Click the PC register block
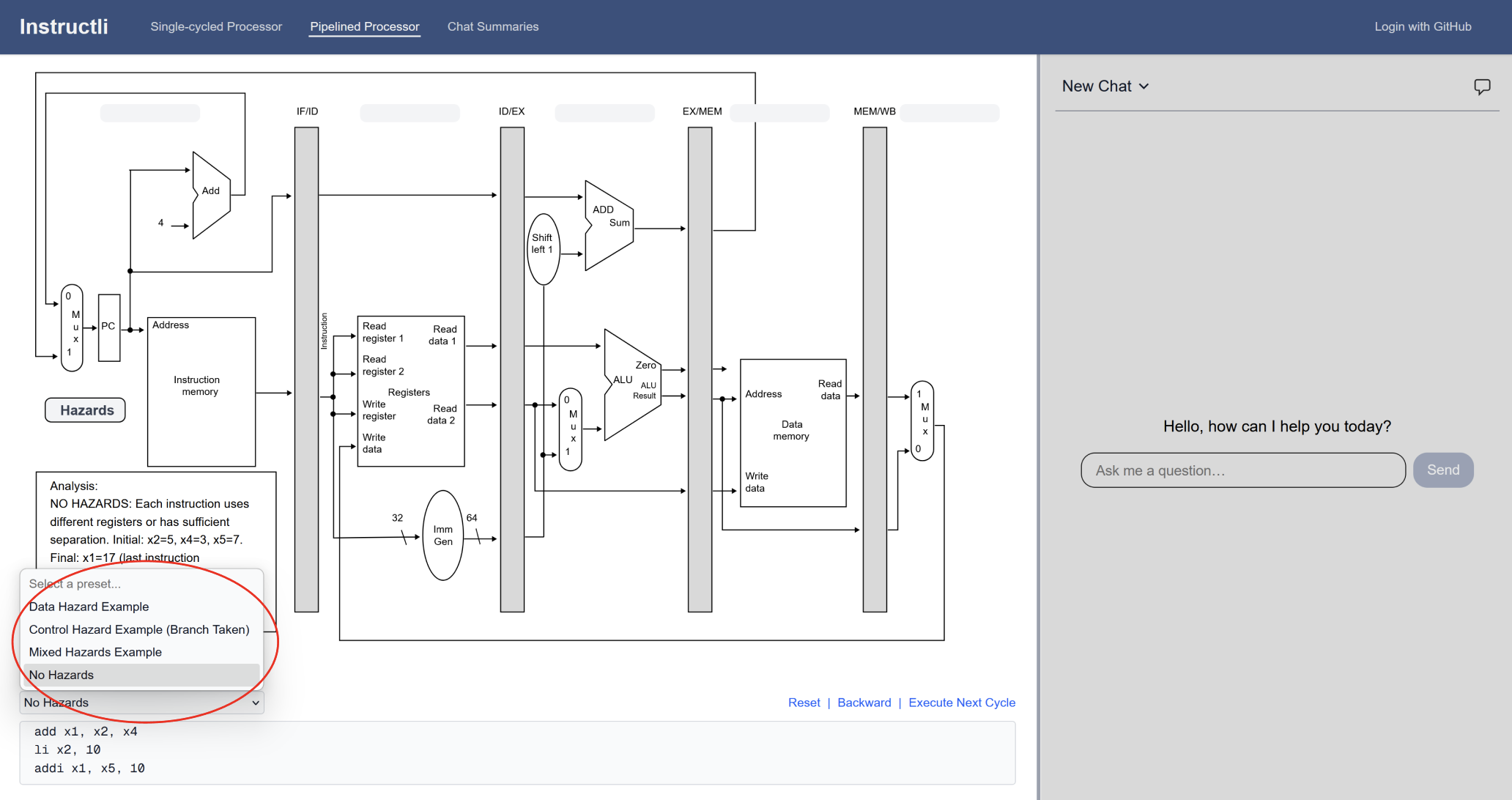The height and width of the screenshot is (800, 1512). [109, 327]
